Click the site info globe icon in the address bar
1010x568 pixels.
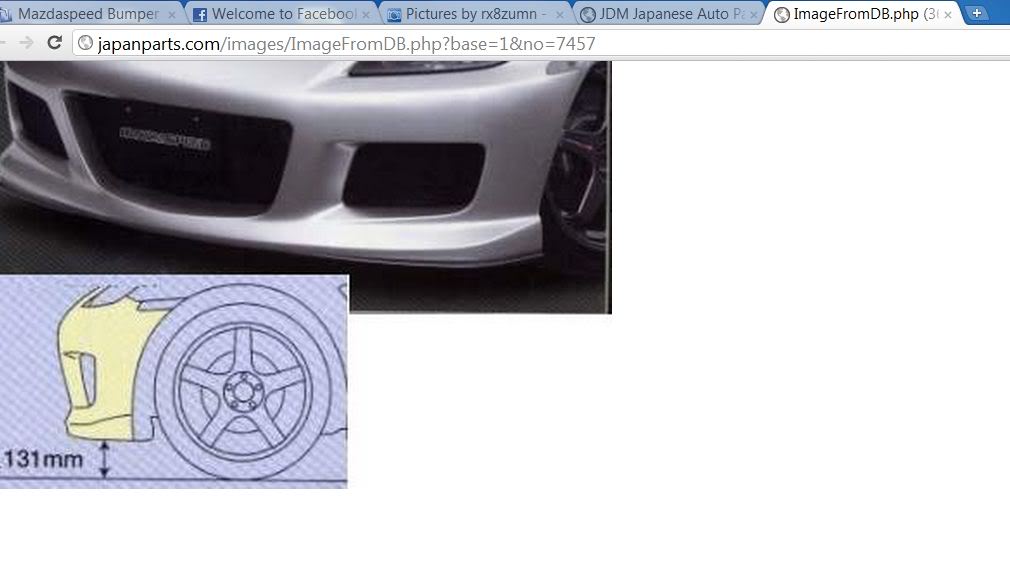[86, 43]
